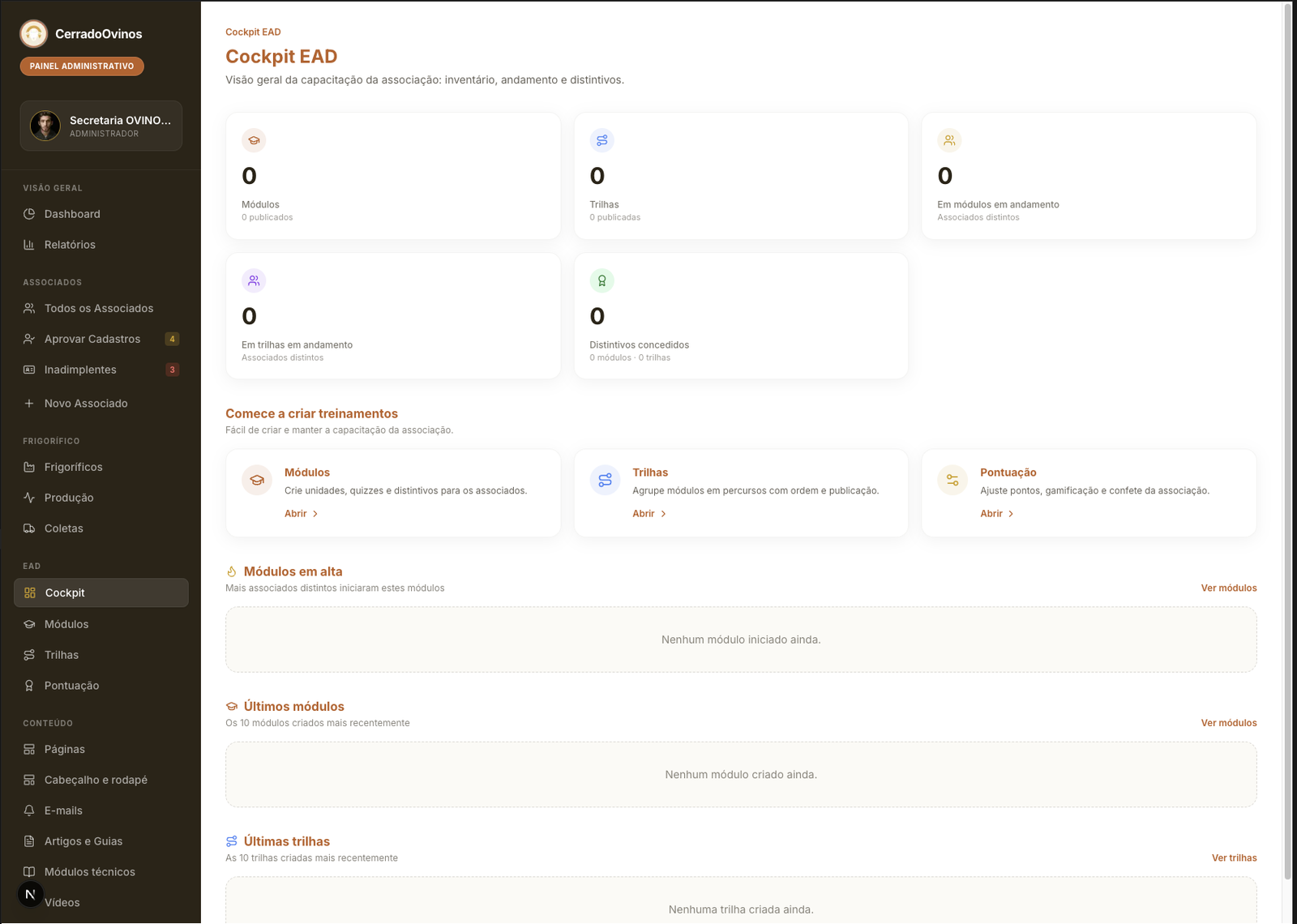Click the Inadimplentes badge showing 3
Screen dimensions: 1297x924
pos(172,370)
